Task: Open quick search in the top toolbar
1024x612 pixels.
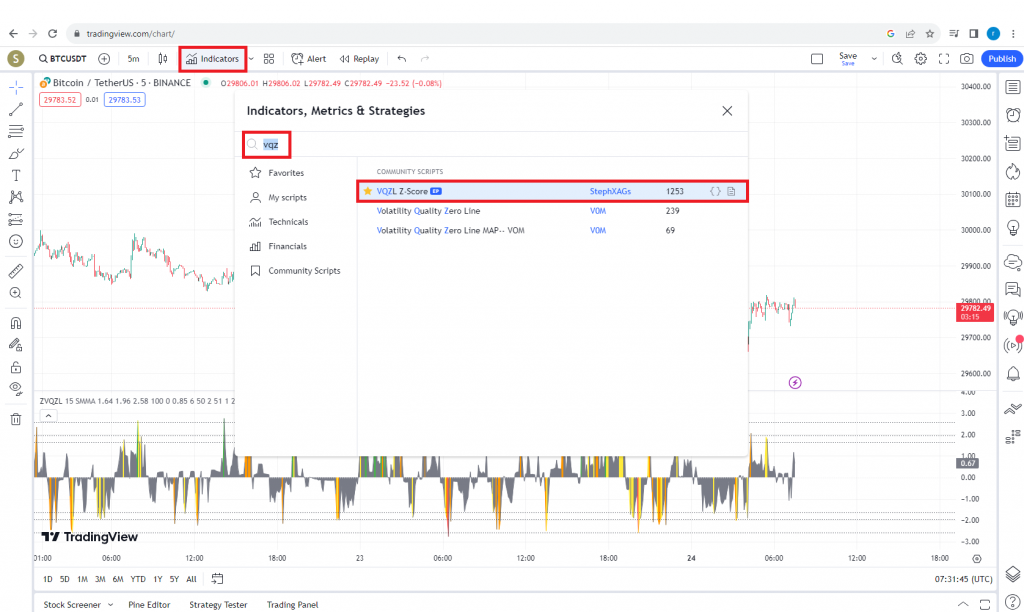Action: pos(897,59)
